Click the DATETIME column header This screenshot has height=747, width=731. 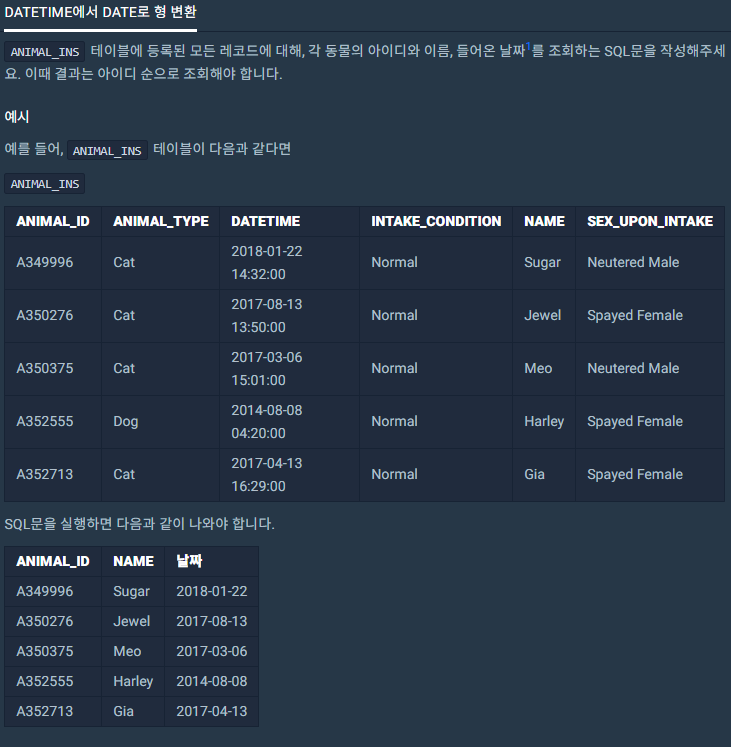pyautogui.click(x=265, y=222)
